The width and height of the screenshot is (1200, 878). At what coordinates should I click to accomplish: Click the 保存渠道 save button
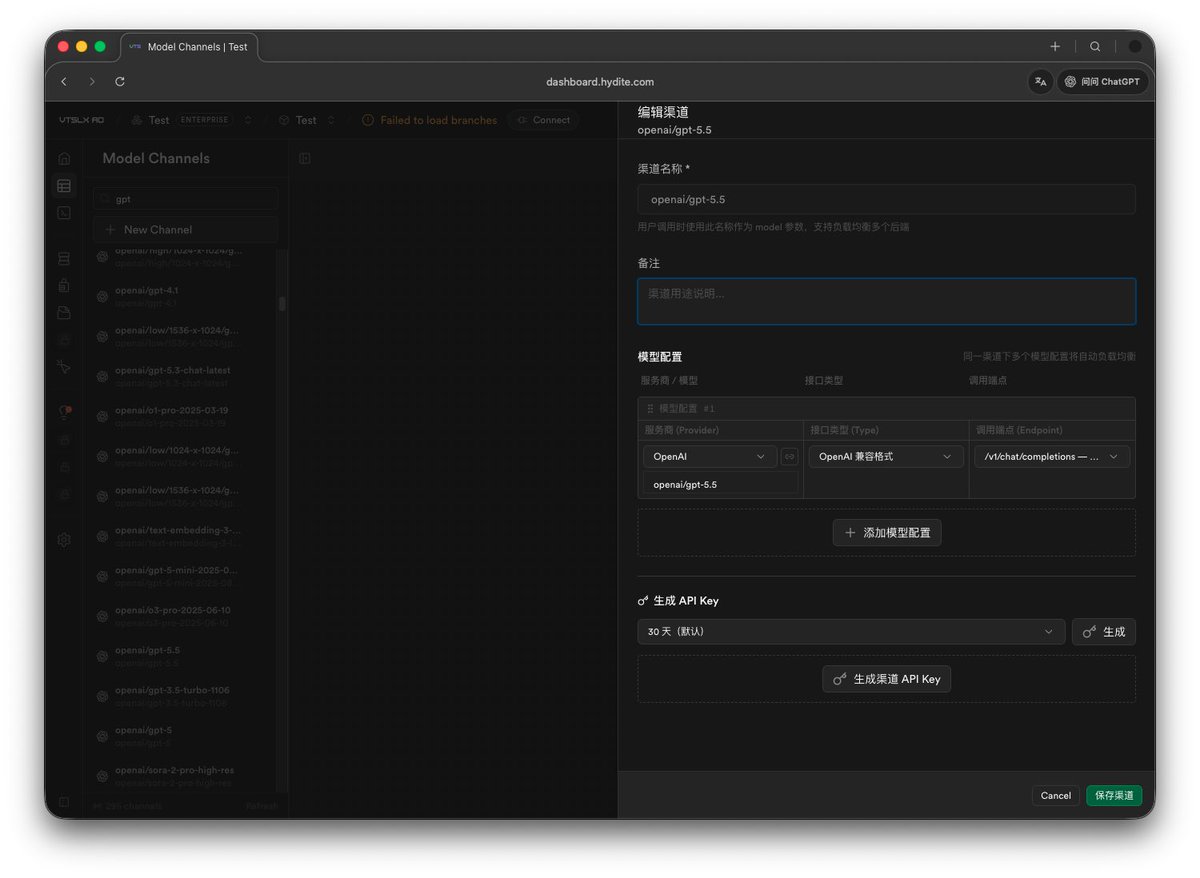(1114, 796)
